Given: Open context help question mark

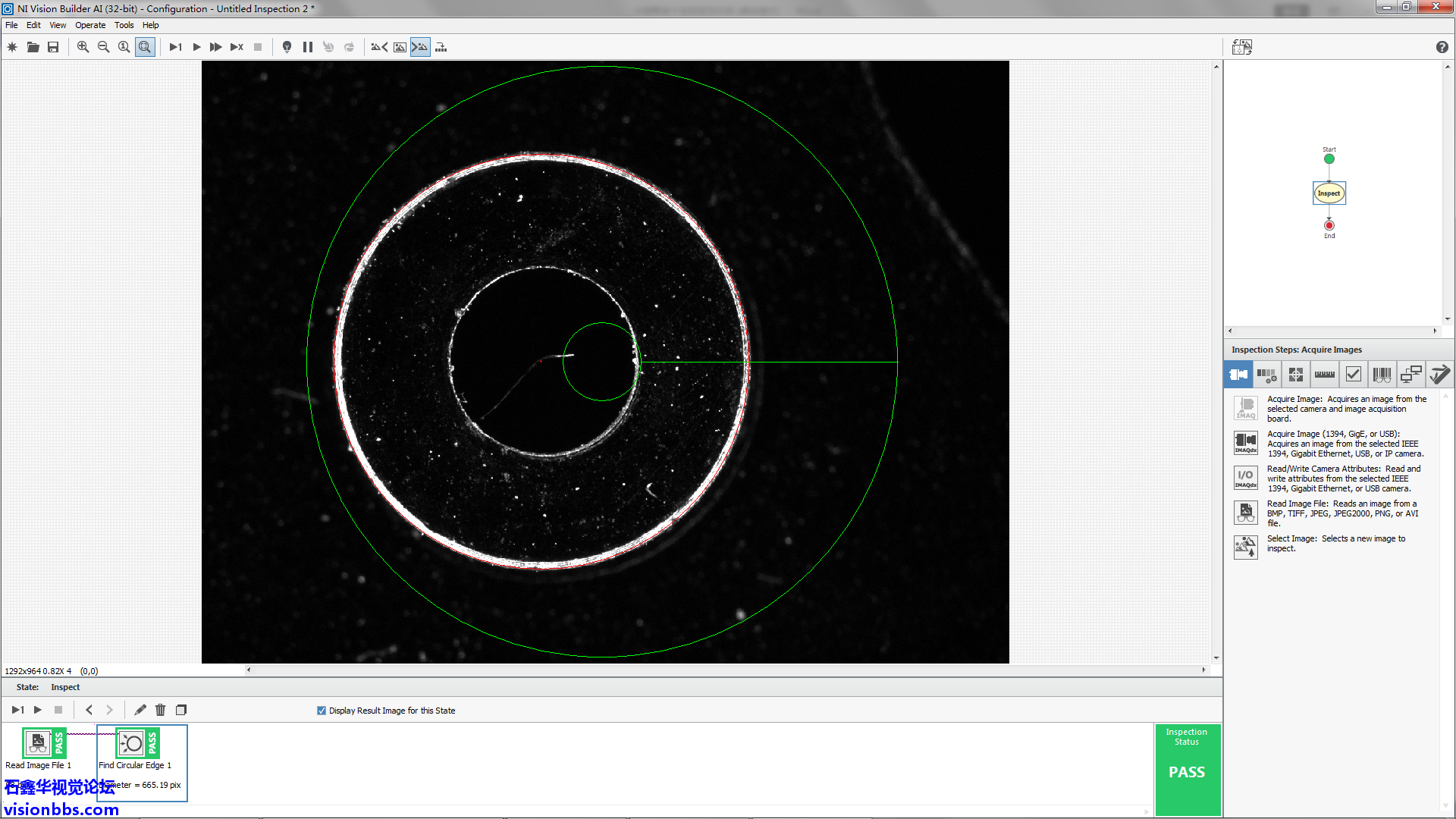Looking at the screenshot, I should (x=1442, y=47).
